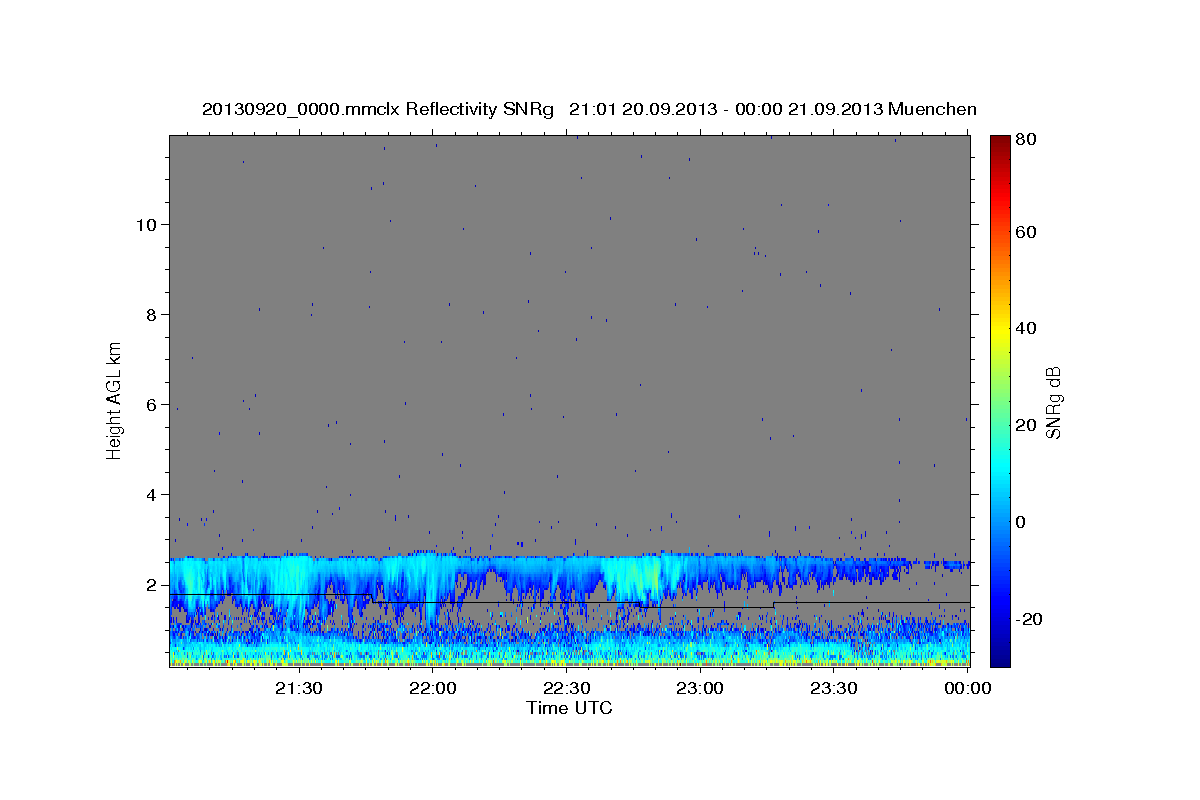Click the 21:30 time tick label
Screen dimensions: 1200x800
[299, 688]
